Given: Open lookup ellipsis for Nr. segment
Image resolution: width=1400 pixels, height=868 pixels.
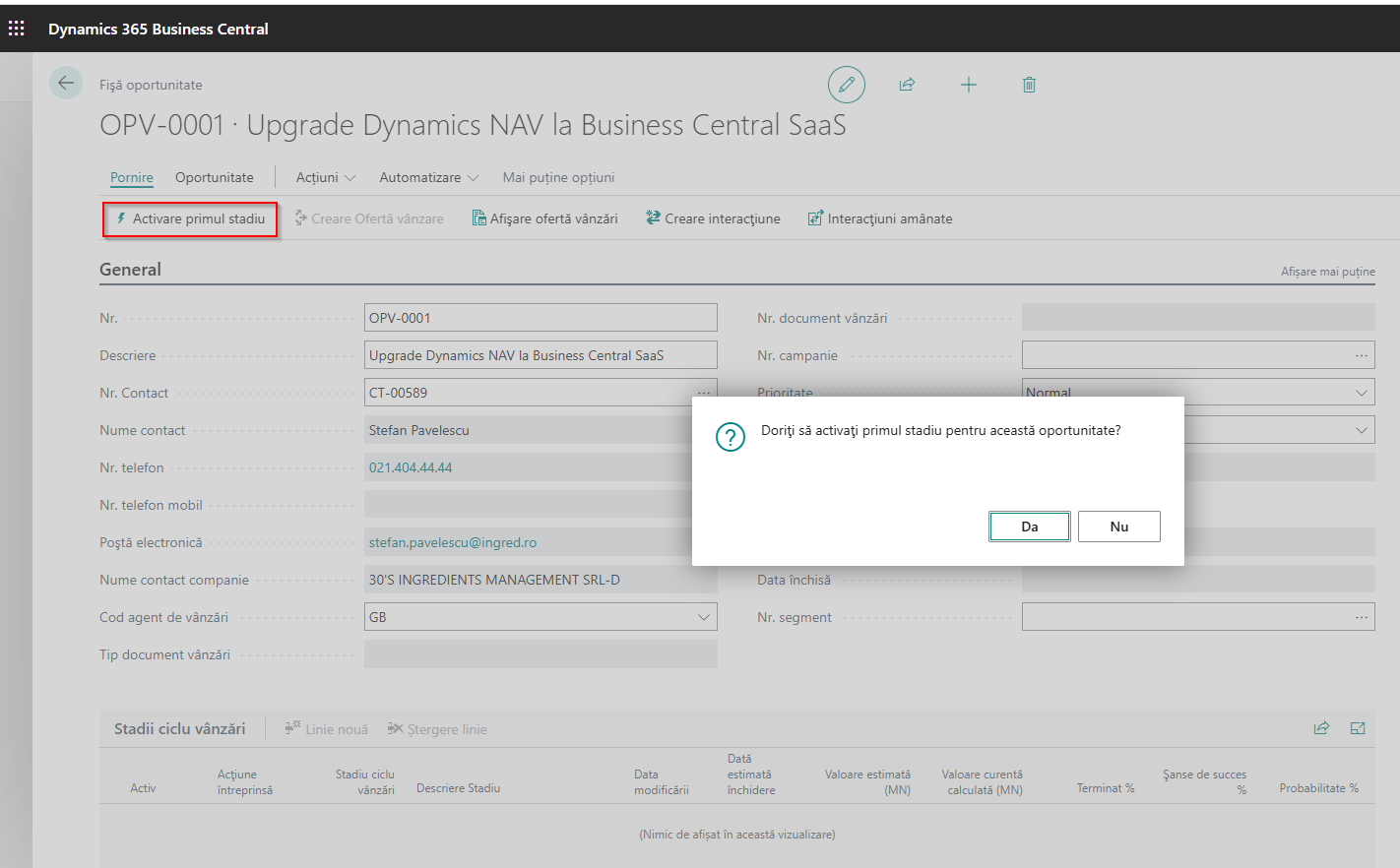Looking at the screenshot, I should click(1362, 617).
